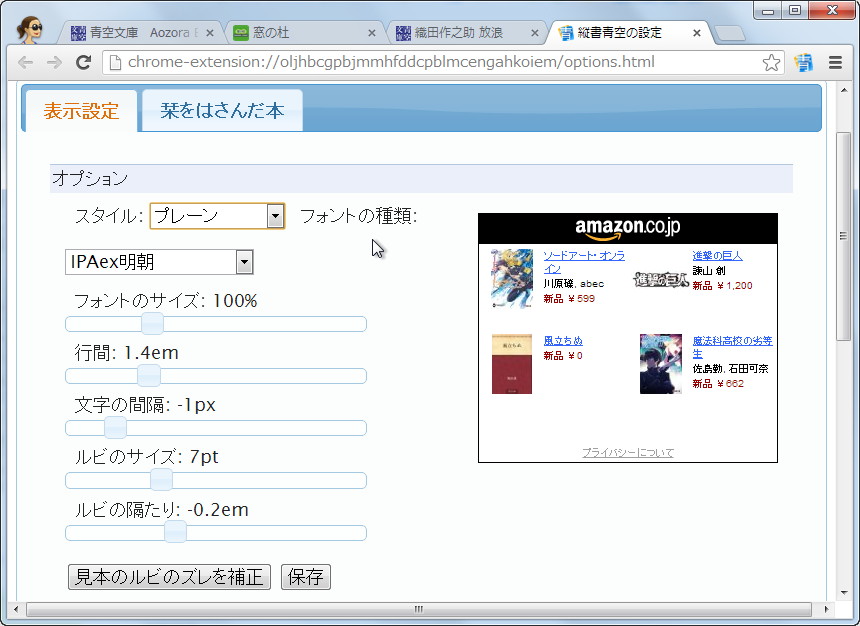This screenshot has height=626, width=860.
Task: Open the Chrome hamburger menu
Action: (835, 63)
